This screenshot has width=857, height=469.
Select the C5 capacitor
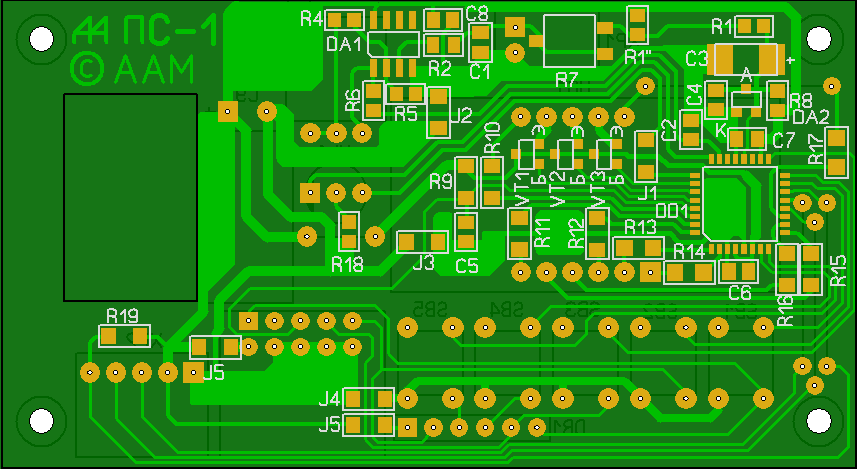pyautogui.click(x=466, y=231)
